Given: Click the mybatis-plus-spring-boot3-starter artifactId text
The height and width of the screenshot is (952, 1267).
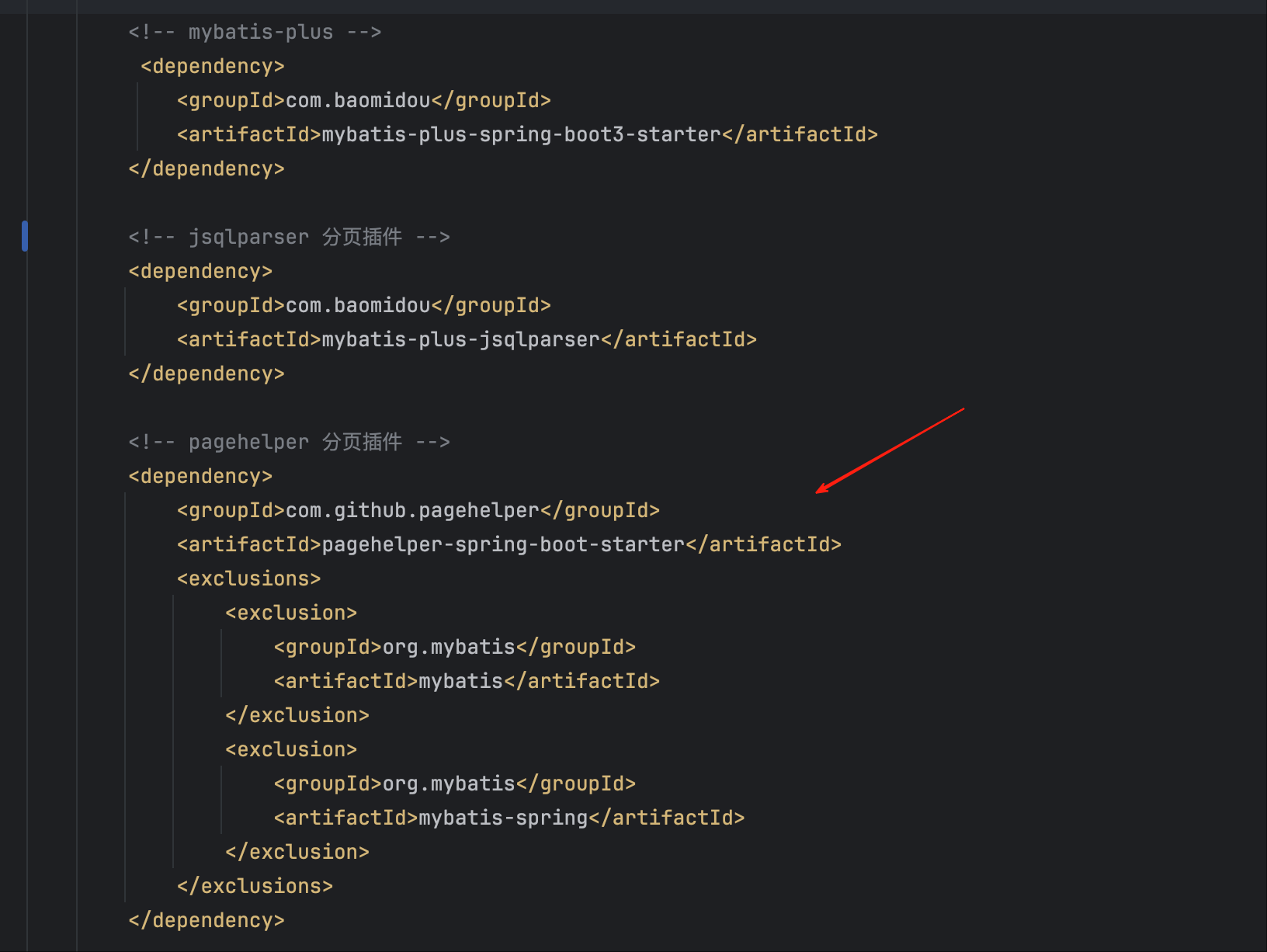Looking at the screenshot, I should point(521,135).
